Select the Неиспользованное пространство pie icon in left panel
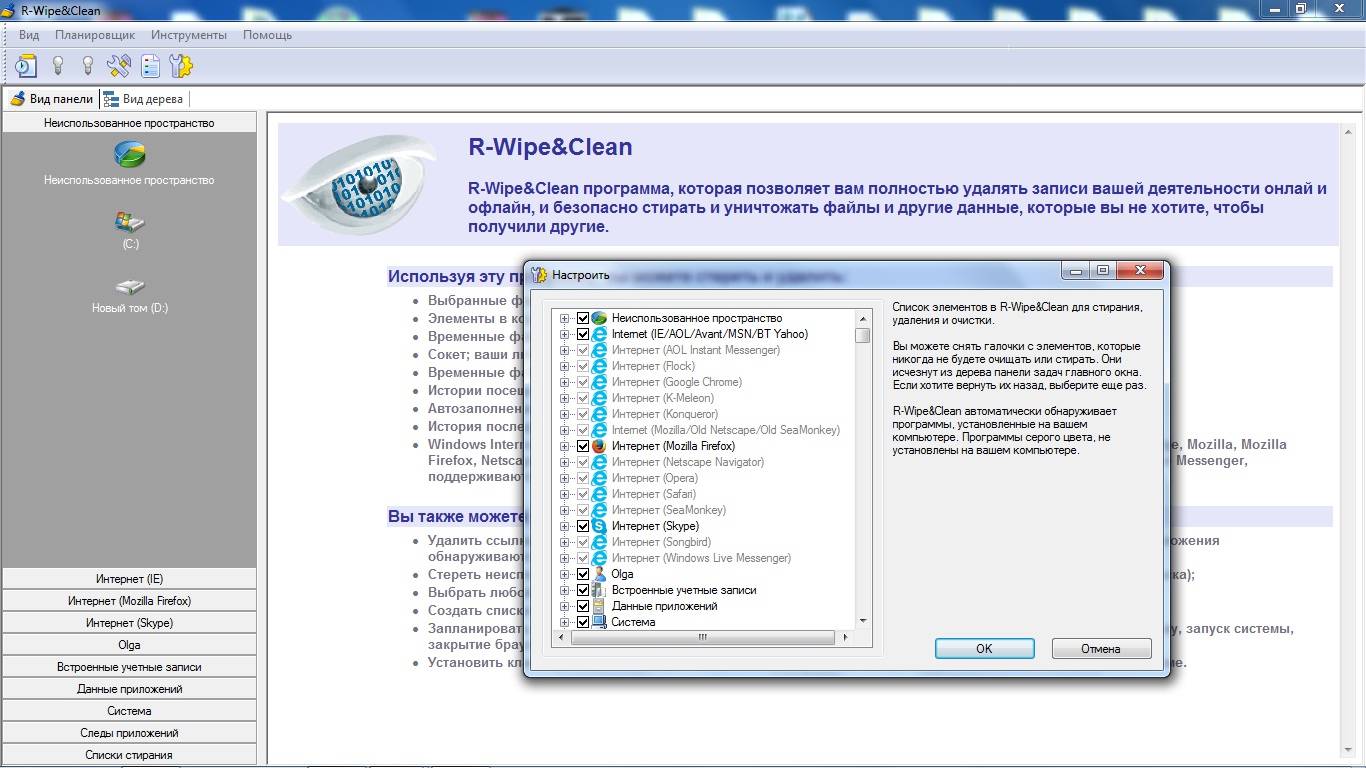The height and width of the screenshot is (768, 1366). point(129,154)
